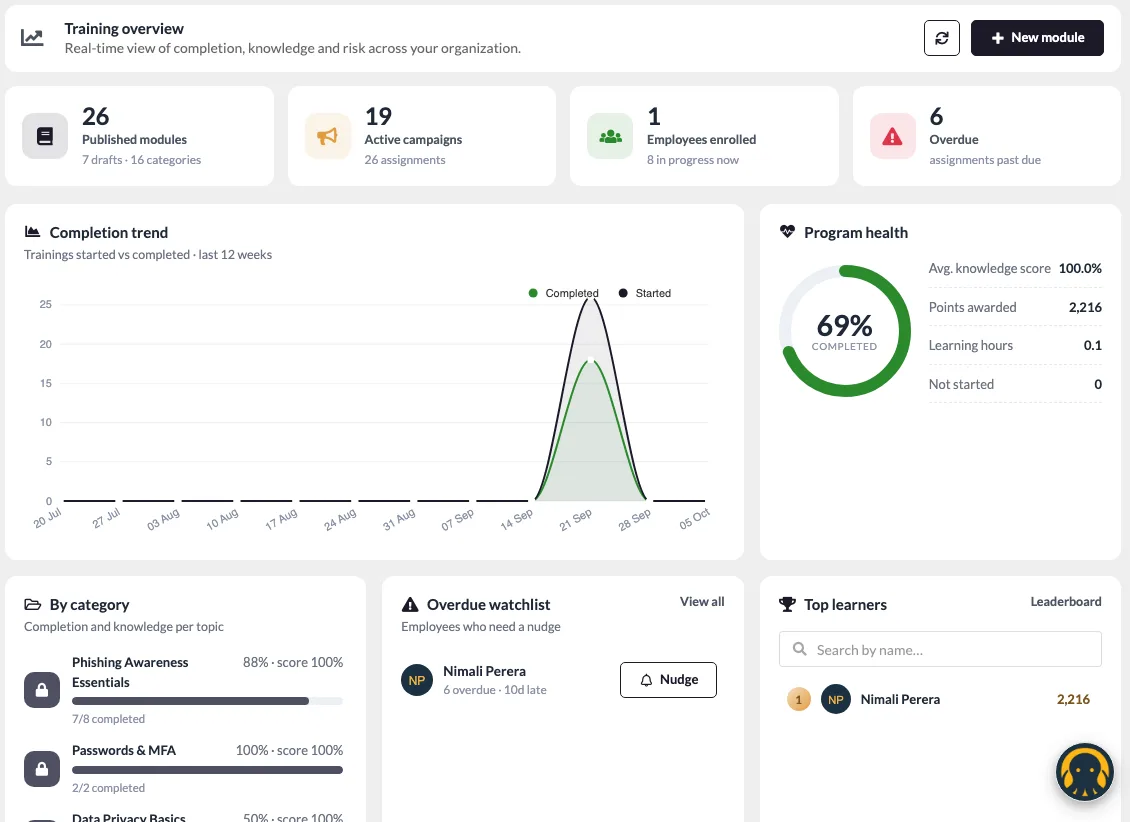
Task: Click the 14 Sep label on chart axis
Action: pyautogui.click(x=517, y=519)
